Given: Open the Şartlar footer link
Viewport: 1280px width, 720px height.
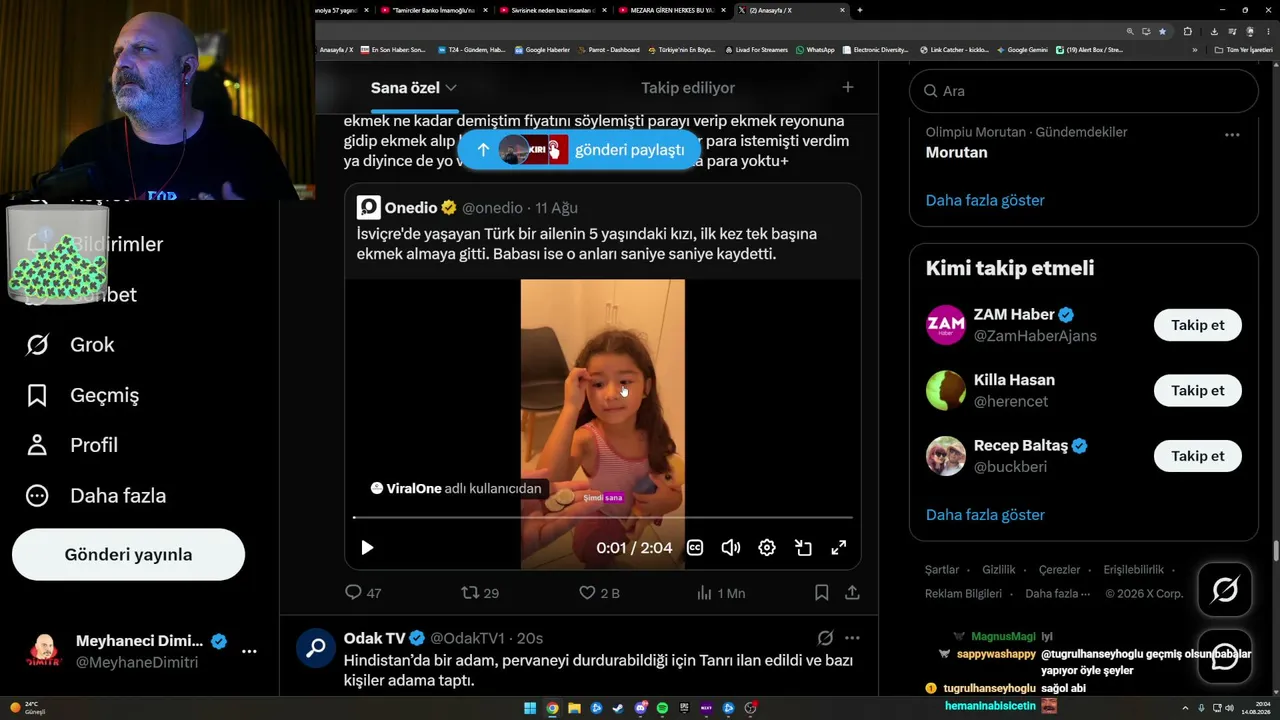Looking at the screenshot, I should (942, 569).
